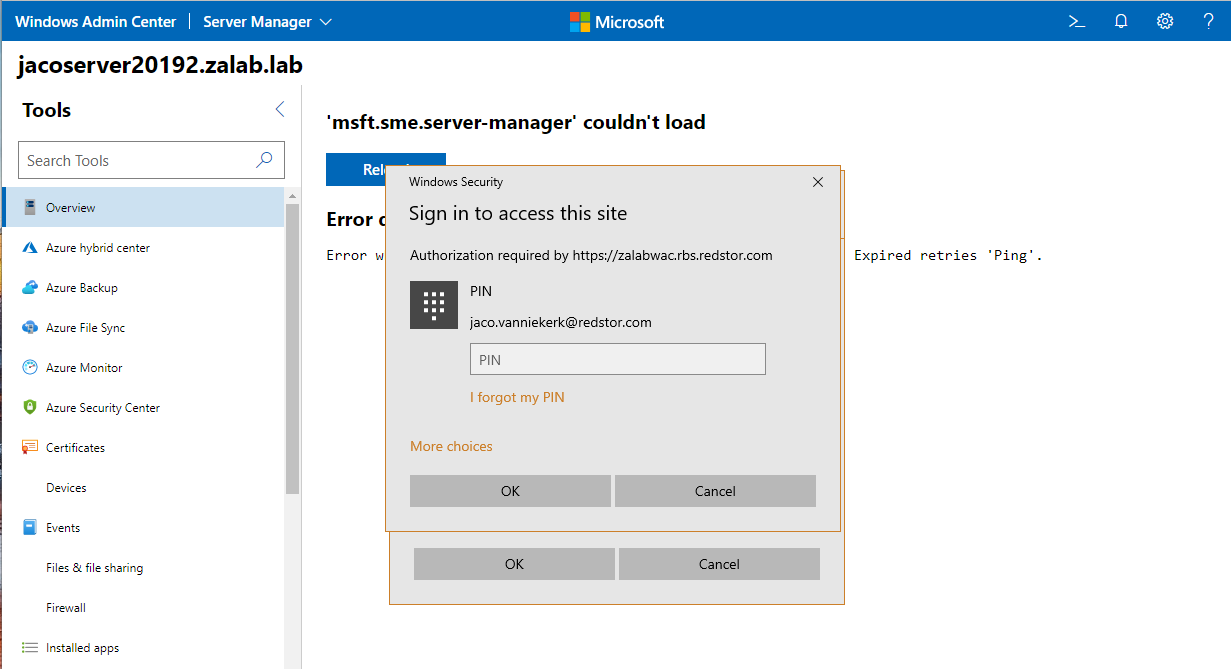
Task: Click the Azure Backup cloud icon
Action: (x=29, y=288)
